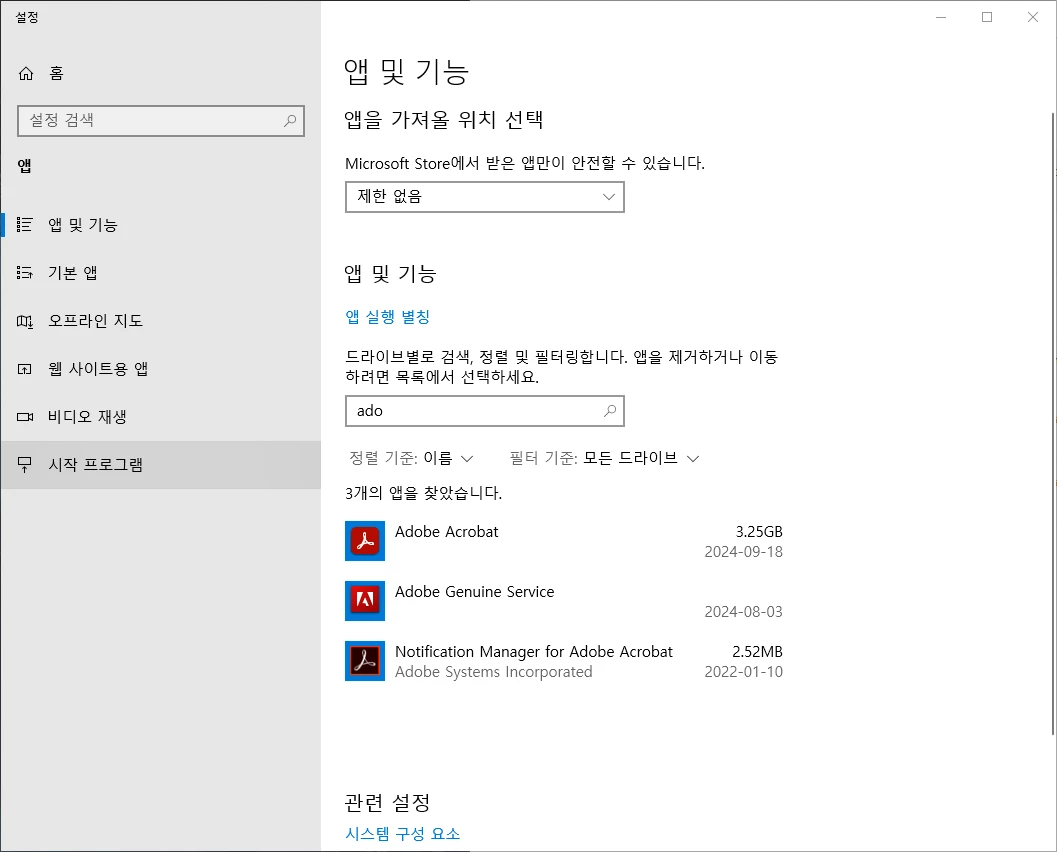
Task: Open the 앱 실행 별칭 link
Action: [x=388, y=317]
